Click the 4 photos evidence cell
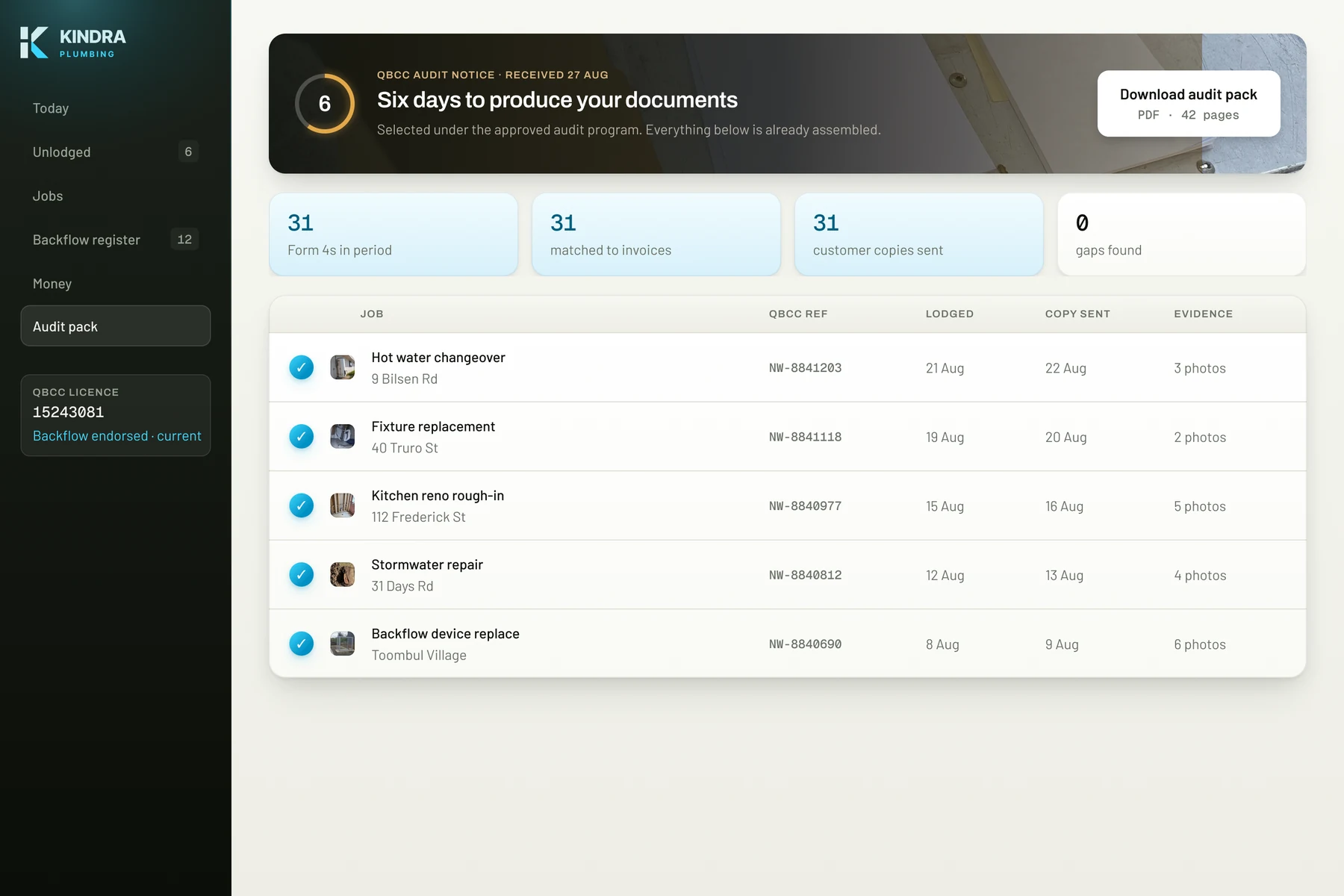The width and height of the screenshot is (1344, 896). (x=1200, y=576)
